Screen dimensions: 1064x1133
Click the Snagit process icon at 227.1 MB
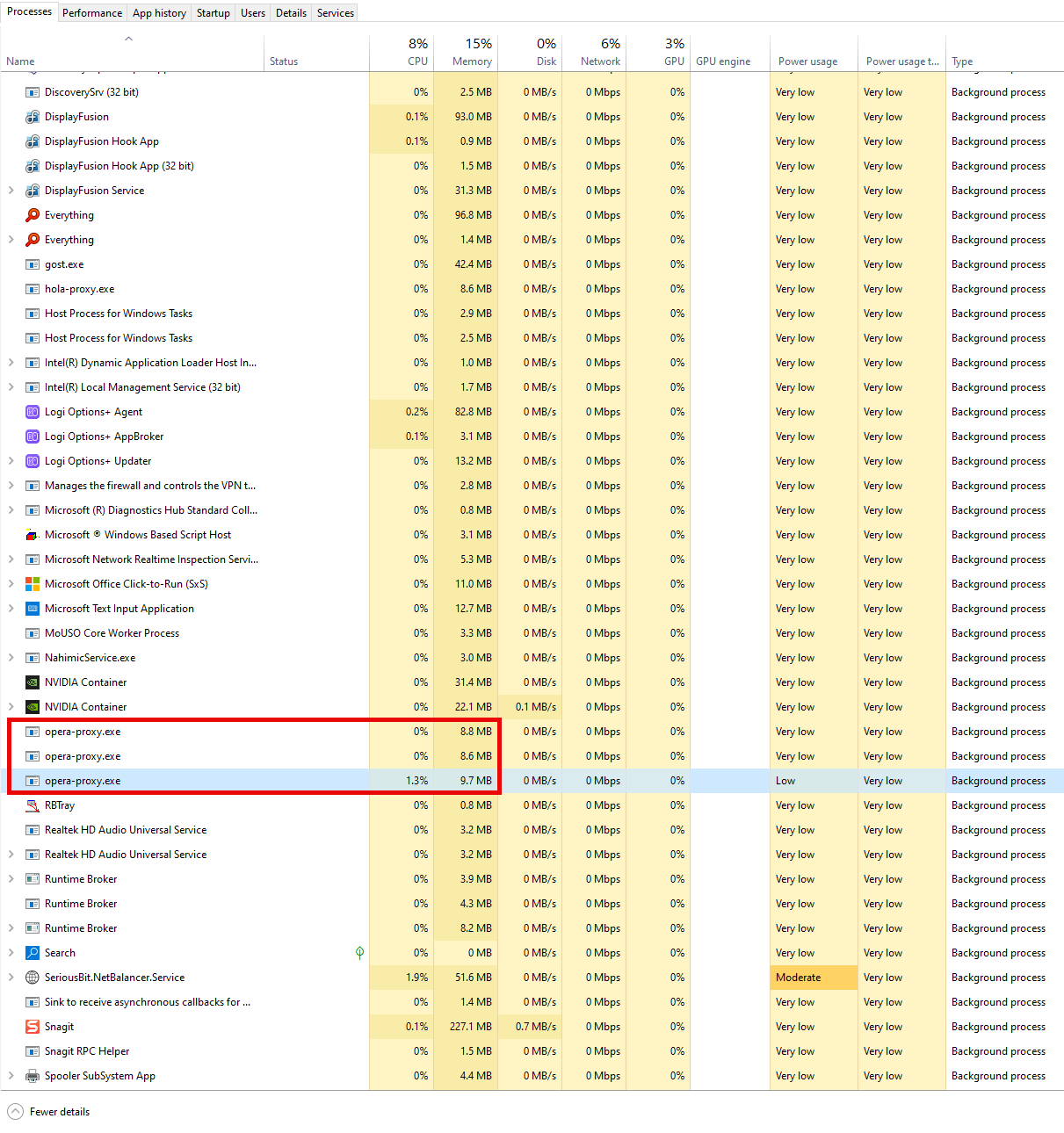point(33,1027)
